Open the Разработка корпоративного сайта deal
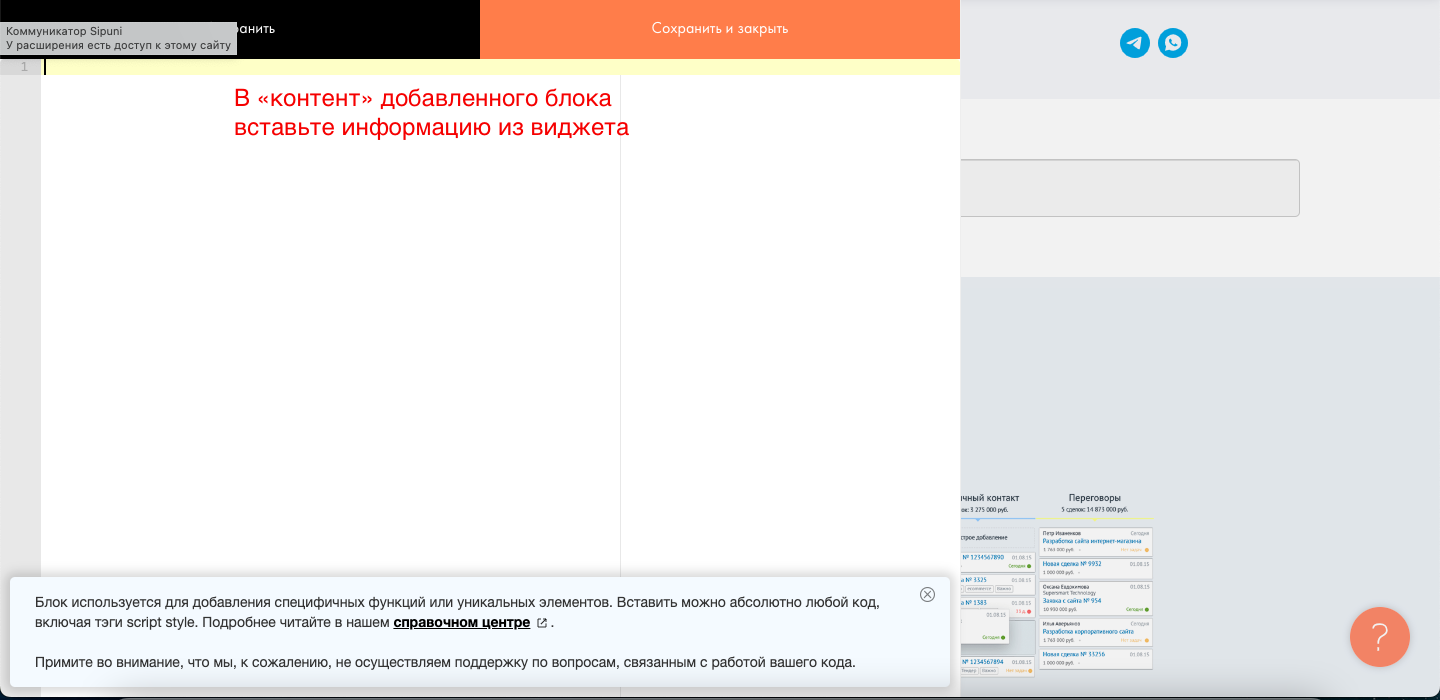The width and height of the screenshot is (1440, 700). [x=1088, y=631]
